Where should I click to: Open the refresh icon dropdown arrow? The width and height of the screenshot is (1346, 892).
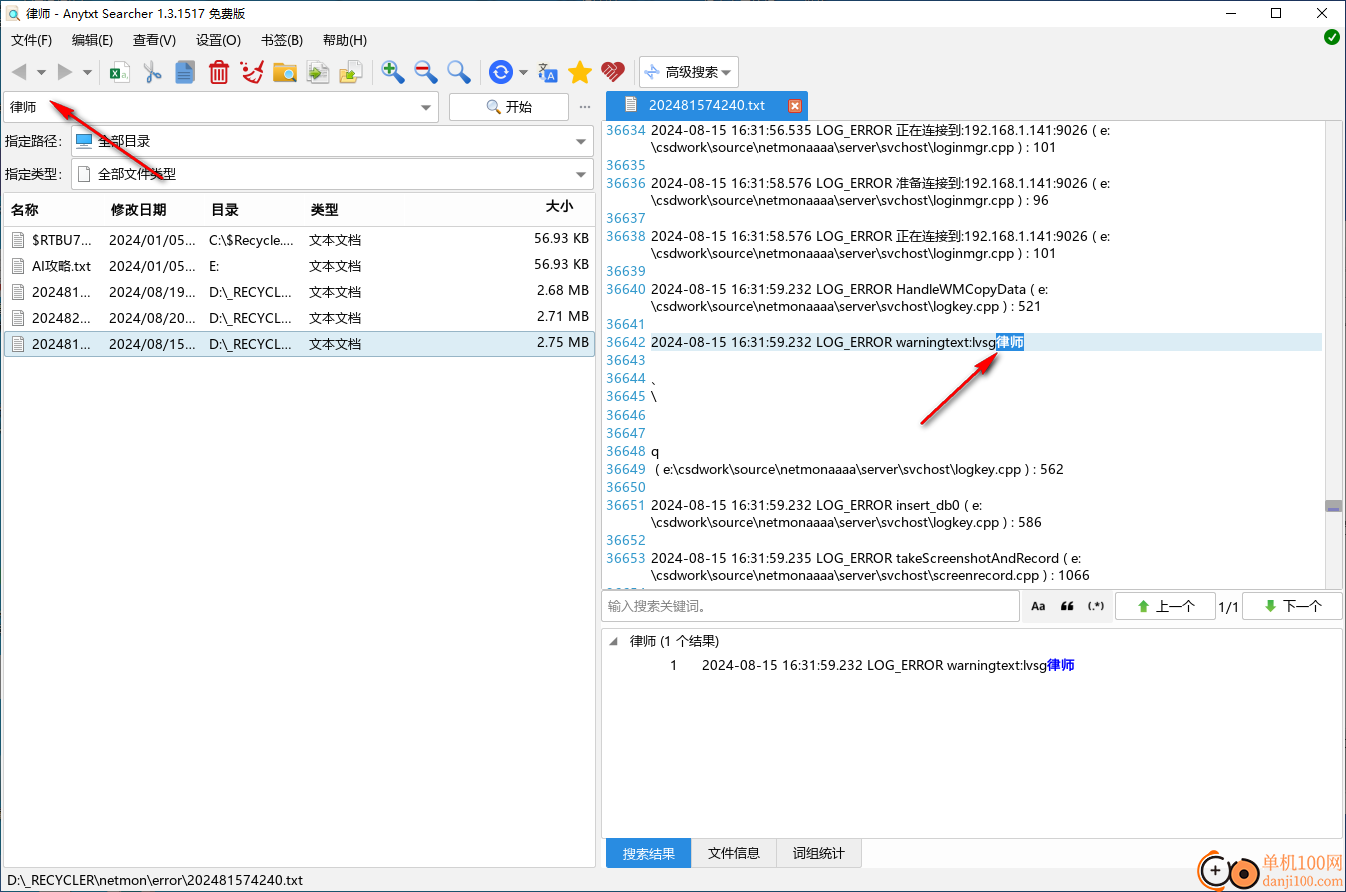click(523, 72)
